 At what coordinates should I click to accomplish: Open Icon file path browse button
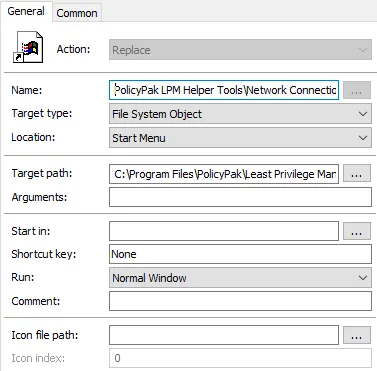tap(357, 335)
